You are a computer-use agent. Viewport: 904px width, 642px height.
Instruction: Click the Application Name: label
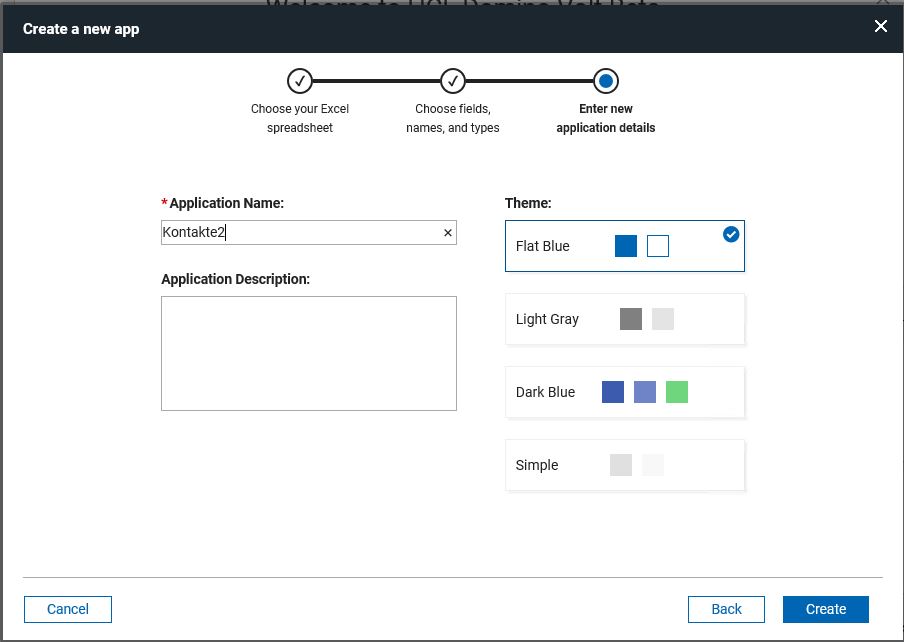(x=227, y=203)
